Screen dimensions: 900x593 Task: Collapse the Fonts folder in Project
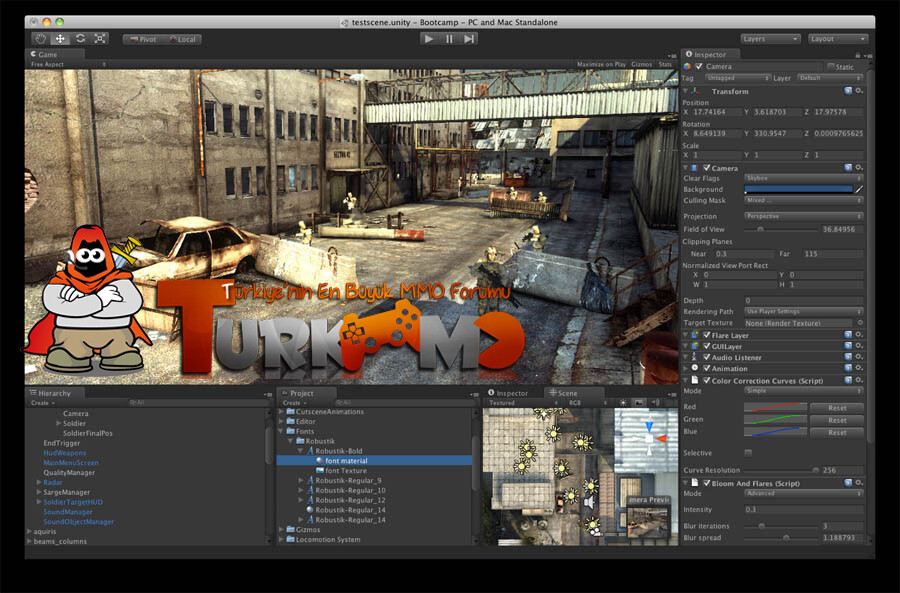(281, 431)
